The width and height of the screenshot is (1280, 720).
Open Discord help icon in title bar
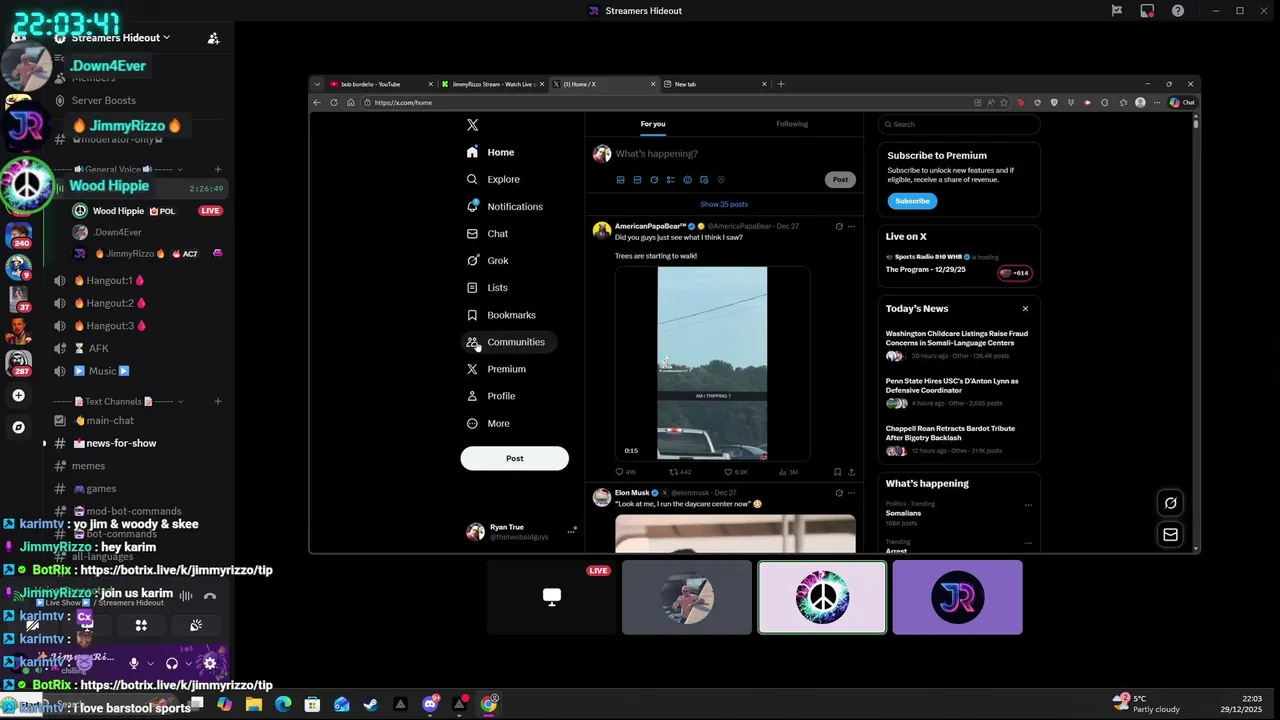1178,11
